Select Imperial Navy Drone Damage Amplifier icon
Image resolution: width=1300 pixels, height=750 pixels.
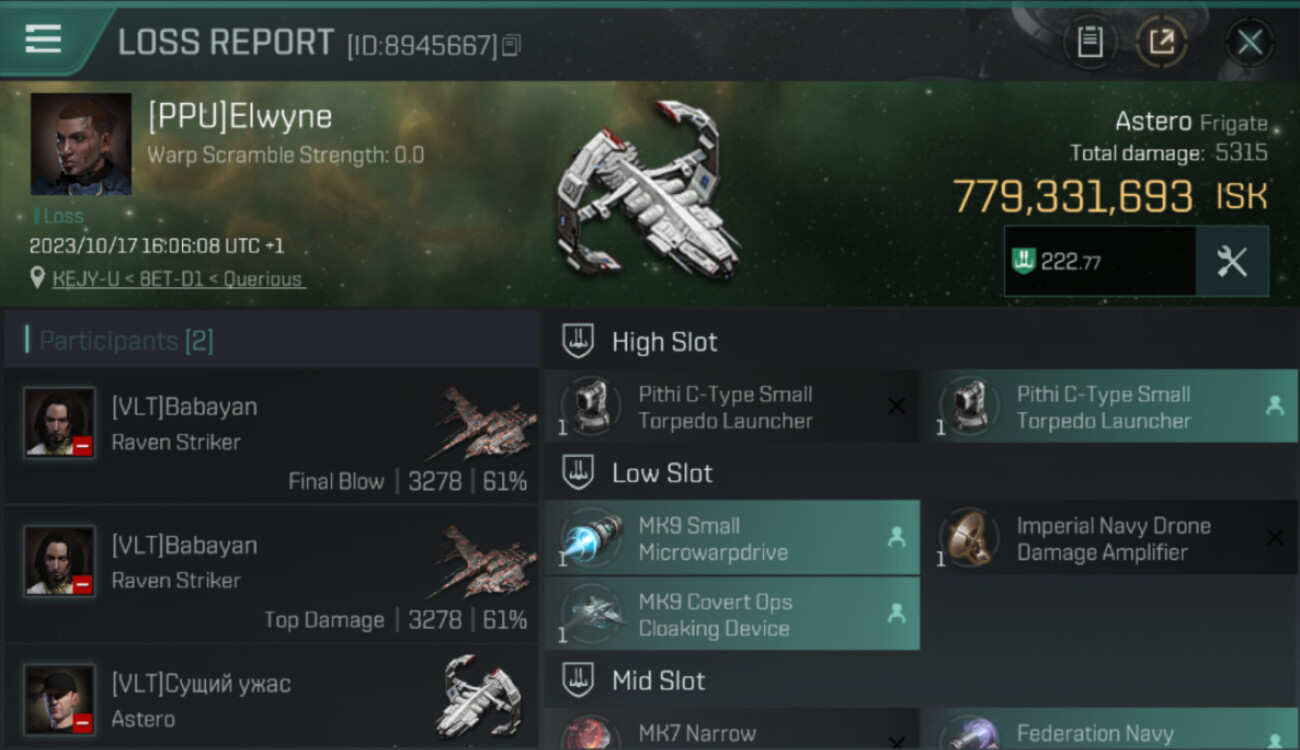coord(970,538)
